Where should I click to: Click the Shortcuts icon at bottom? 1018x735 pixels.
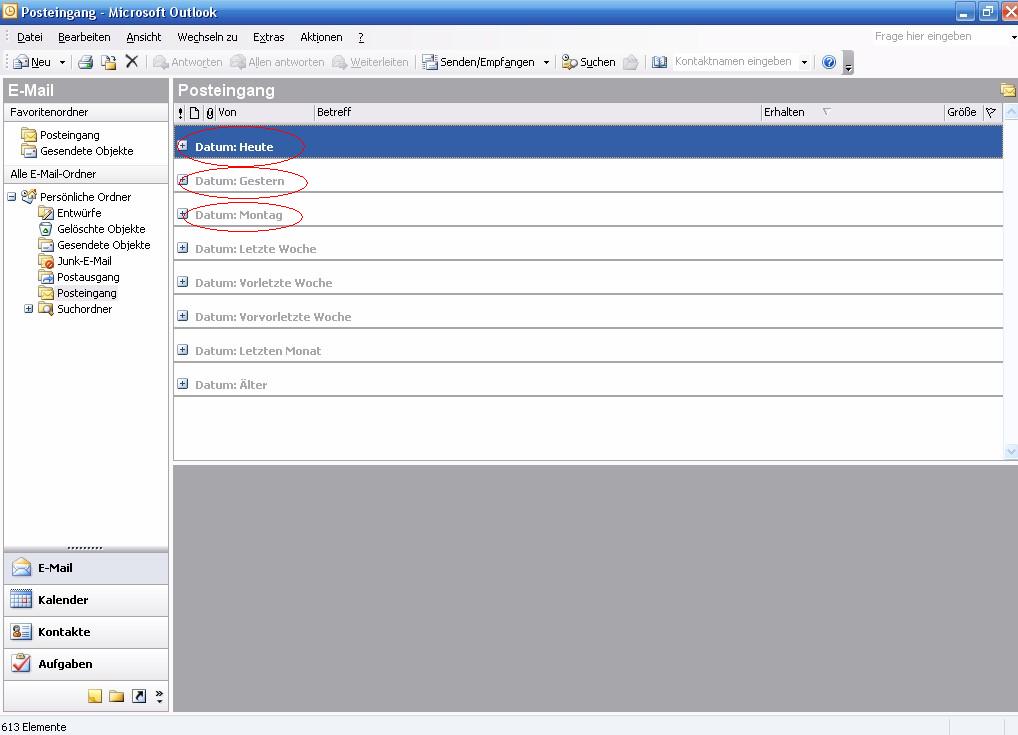click(x=139, y=696)
